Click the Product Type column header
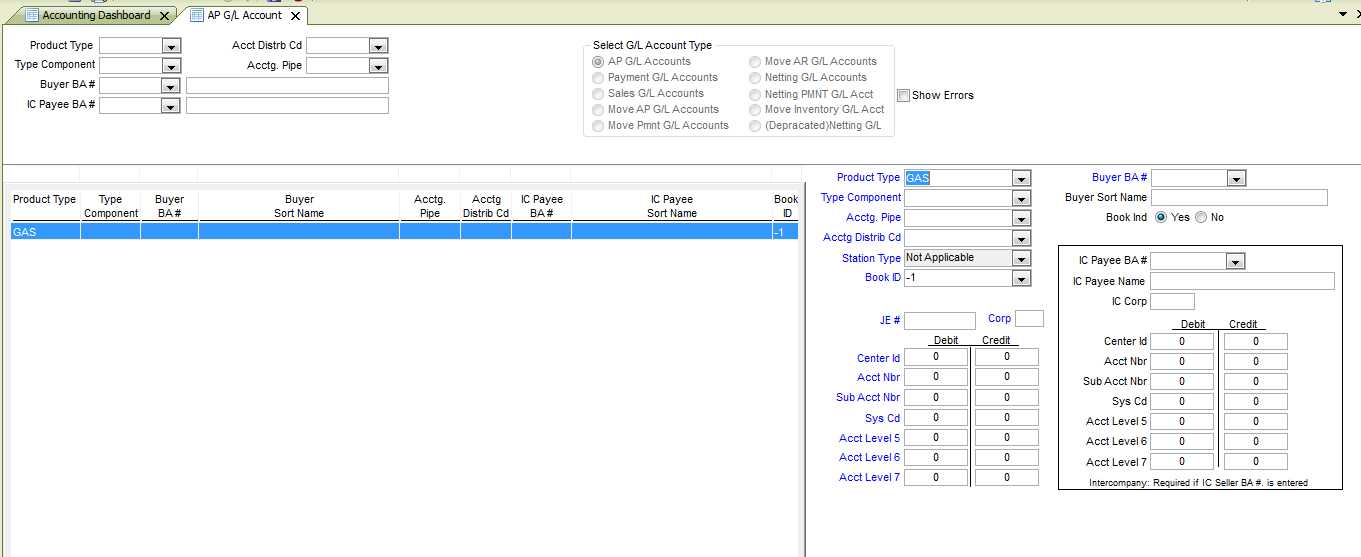The height and width of the screenshot is (557, 1361). tap(44, 200)
